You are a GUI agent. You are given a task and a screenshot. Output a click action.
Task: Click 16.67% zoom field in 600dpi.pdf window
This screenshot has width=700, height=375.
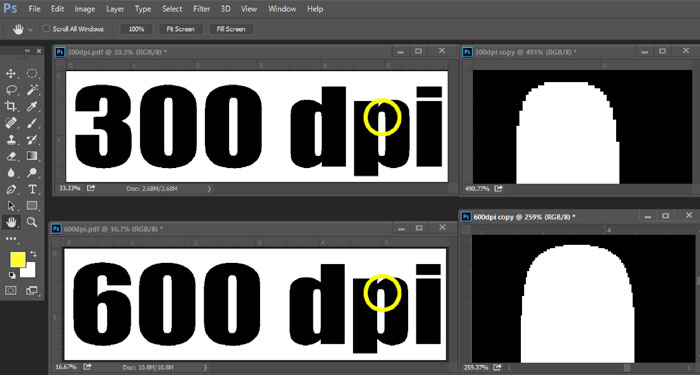point(65,367)
